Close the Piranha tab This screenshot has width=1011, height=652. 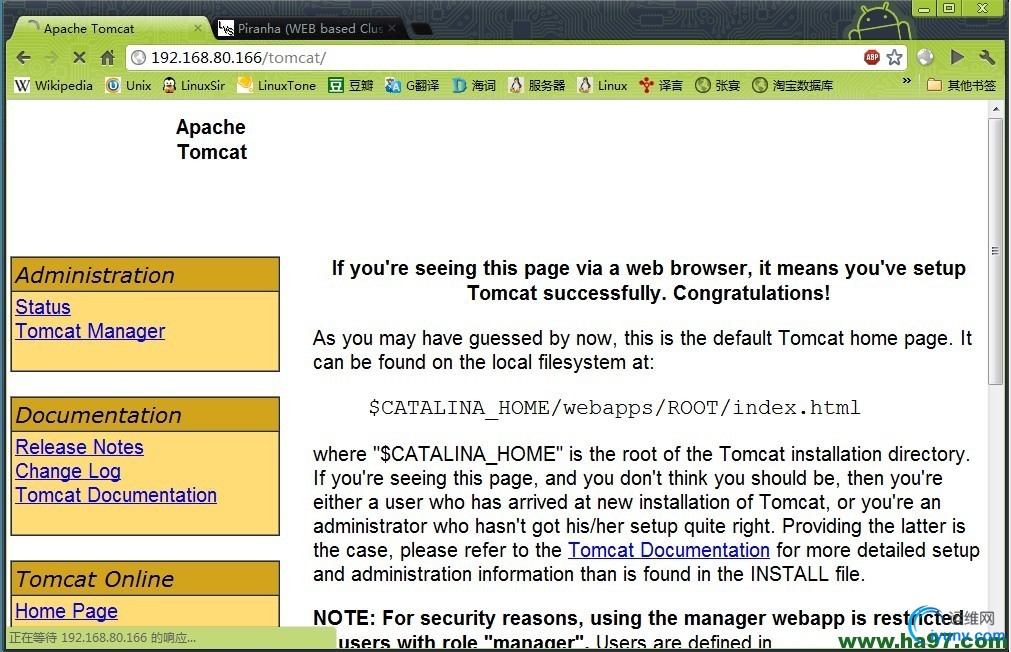392,28
